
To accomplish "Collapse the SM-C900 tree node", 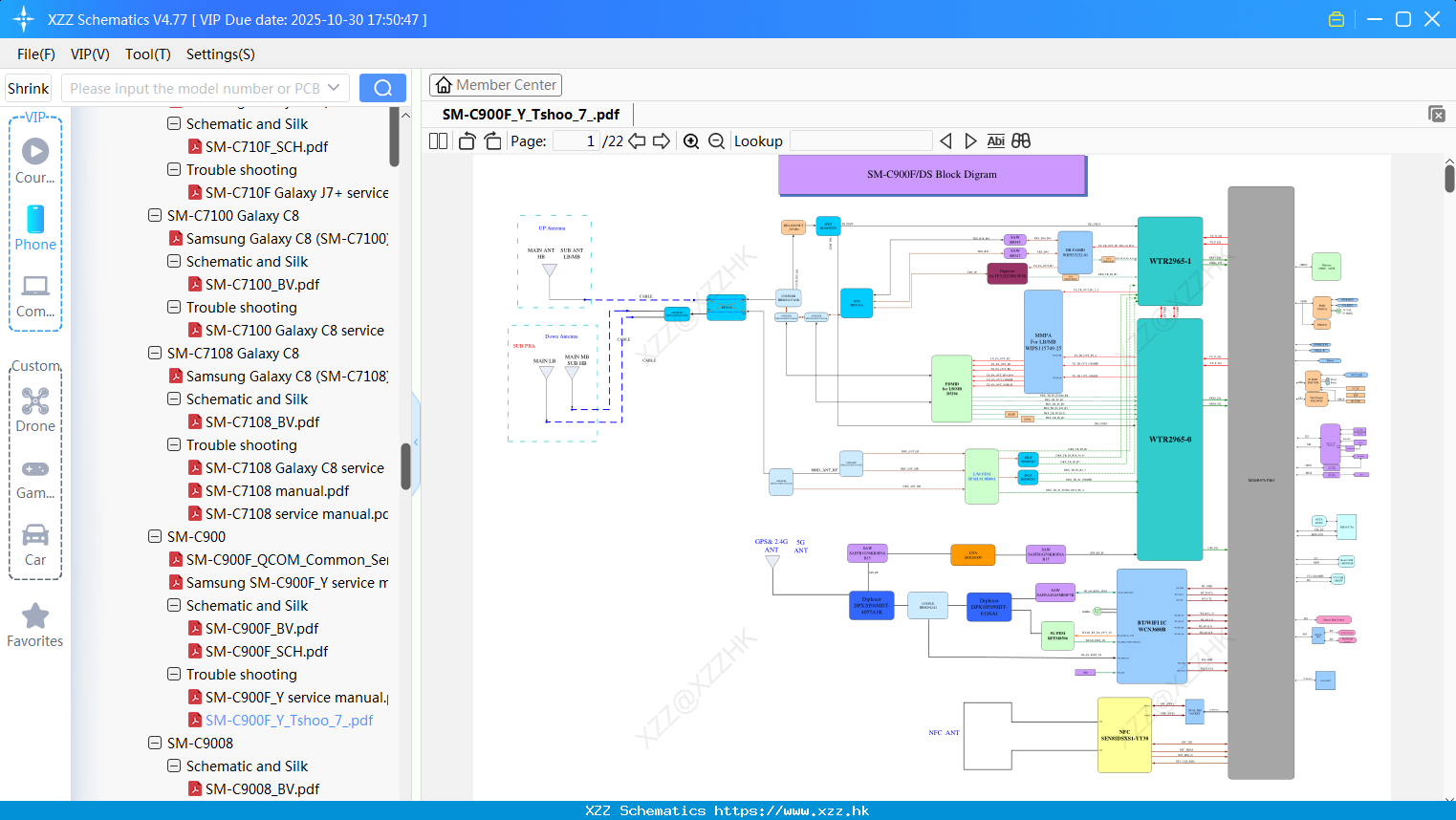I will click(155, 536).
